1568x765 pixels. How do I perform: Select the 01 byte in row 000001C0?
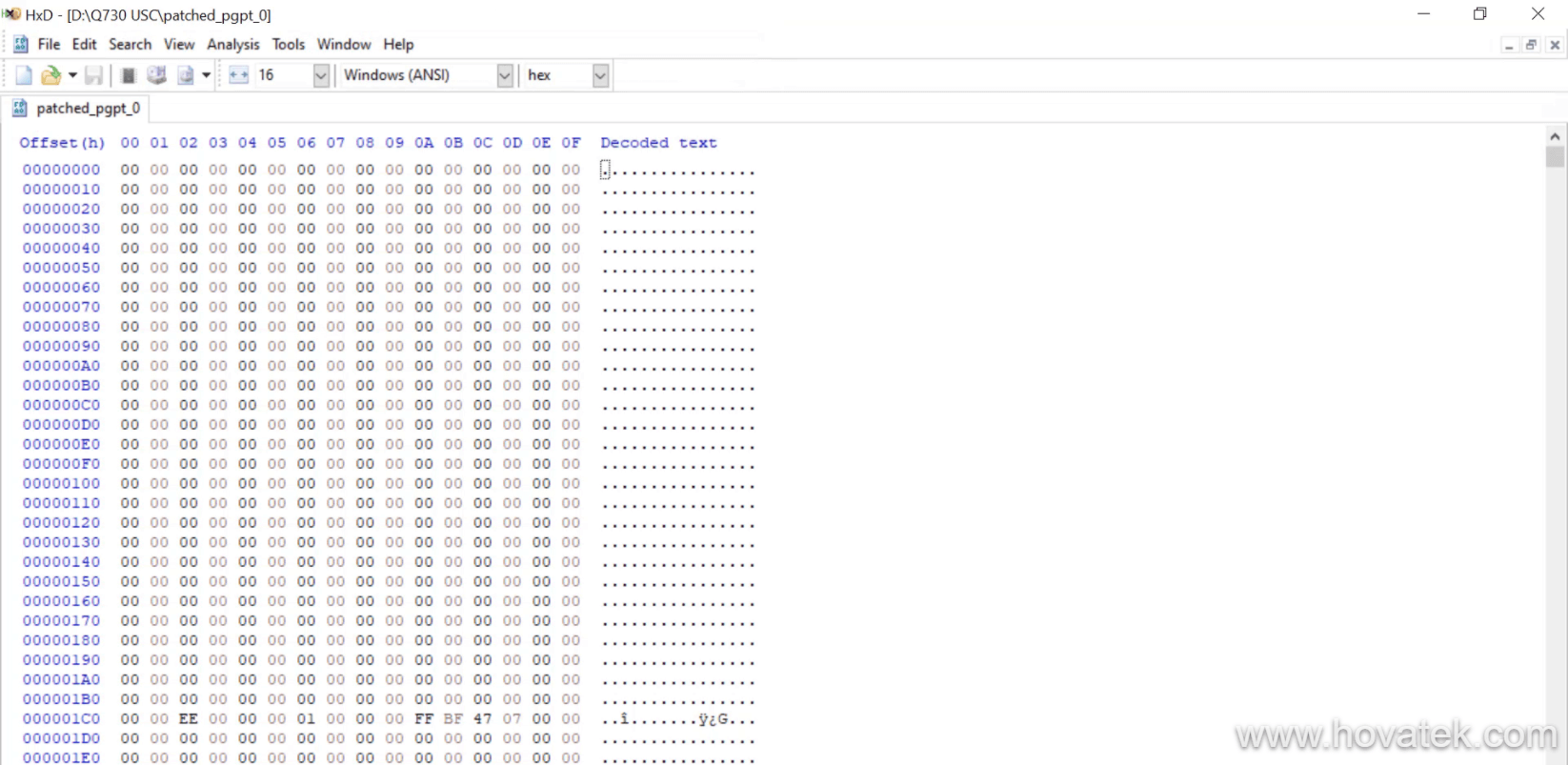tap(306, 719)
